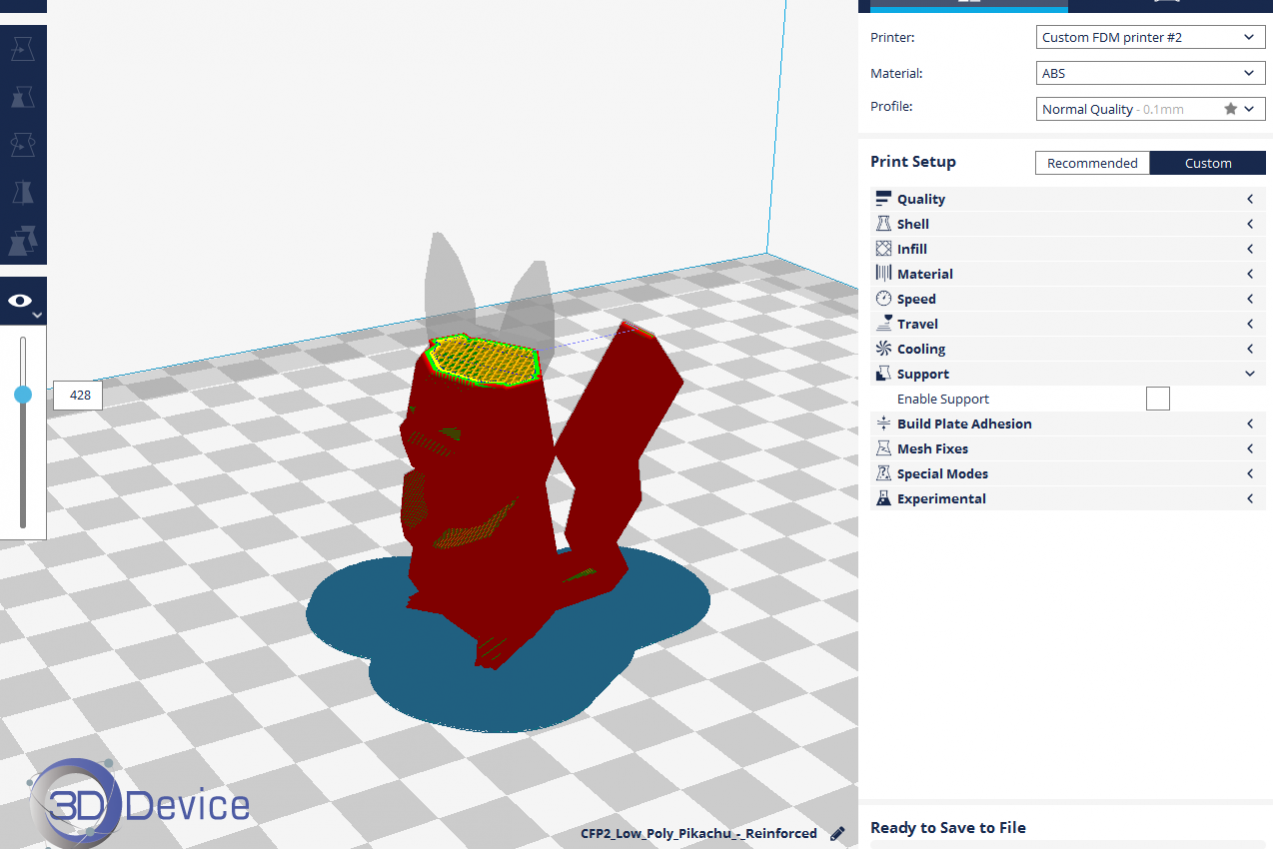
Task: Open the Printer dropdown
Action: [1150, 38]
